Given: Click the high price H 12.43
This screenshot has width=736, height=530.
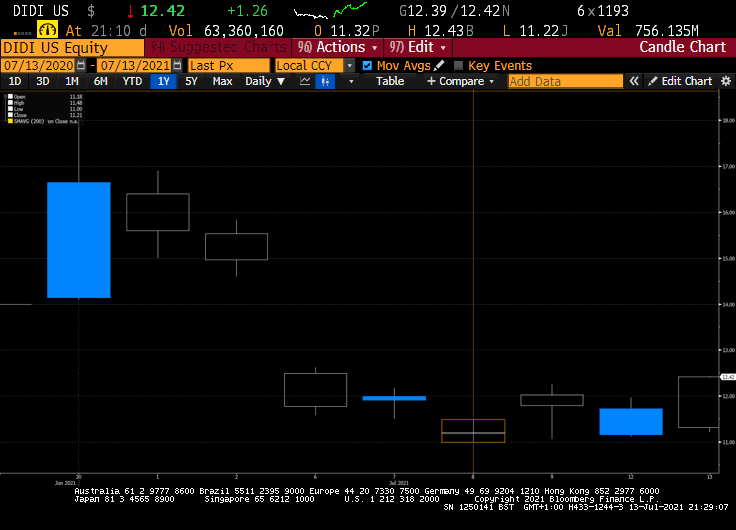Looking at the screenshot, I should (440, 31).
